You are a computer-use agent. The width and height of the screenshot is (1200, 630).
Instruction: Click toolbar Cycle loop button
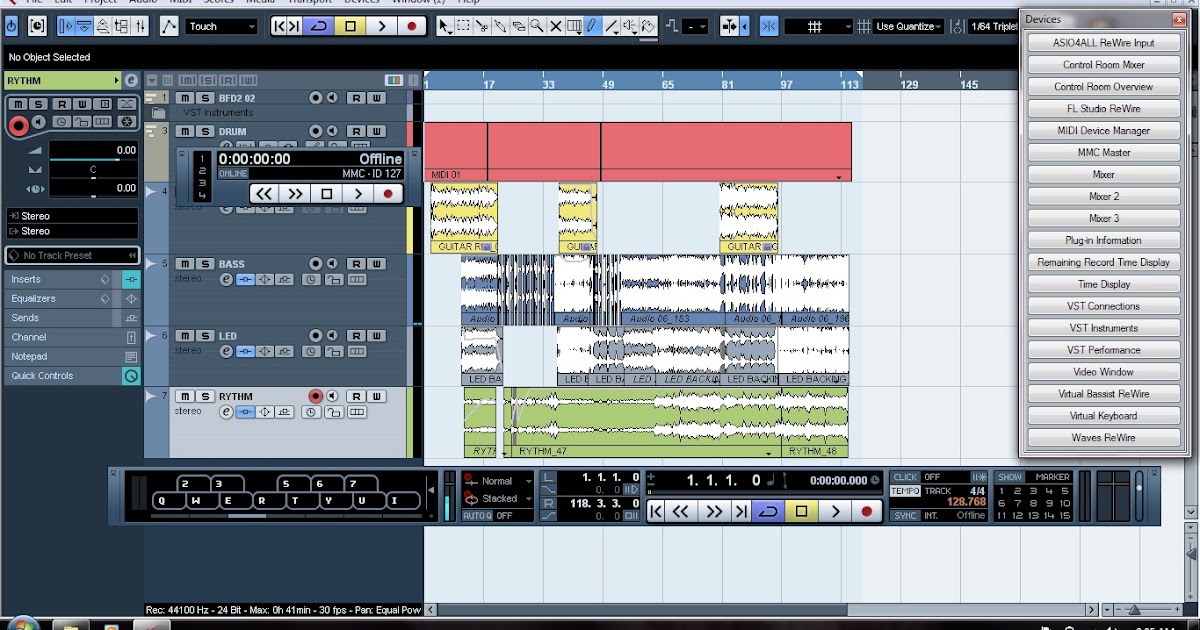(x=318, y=26)
